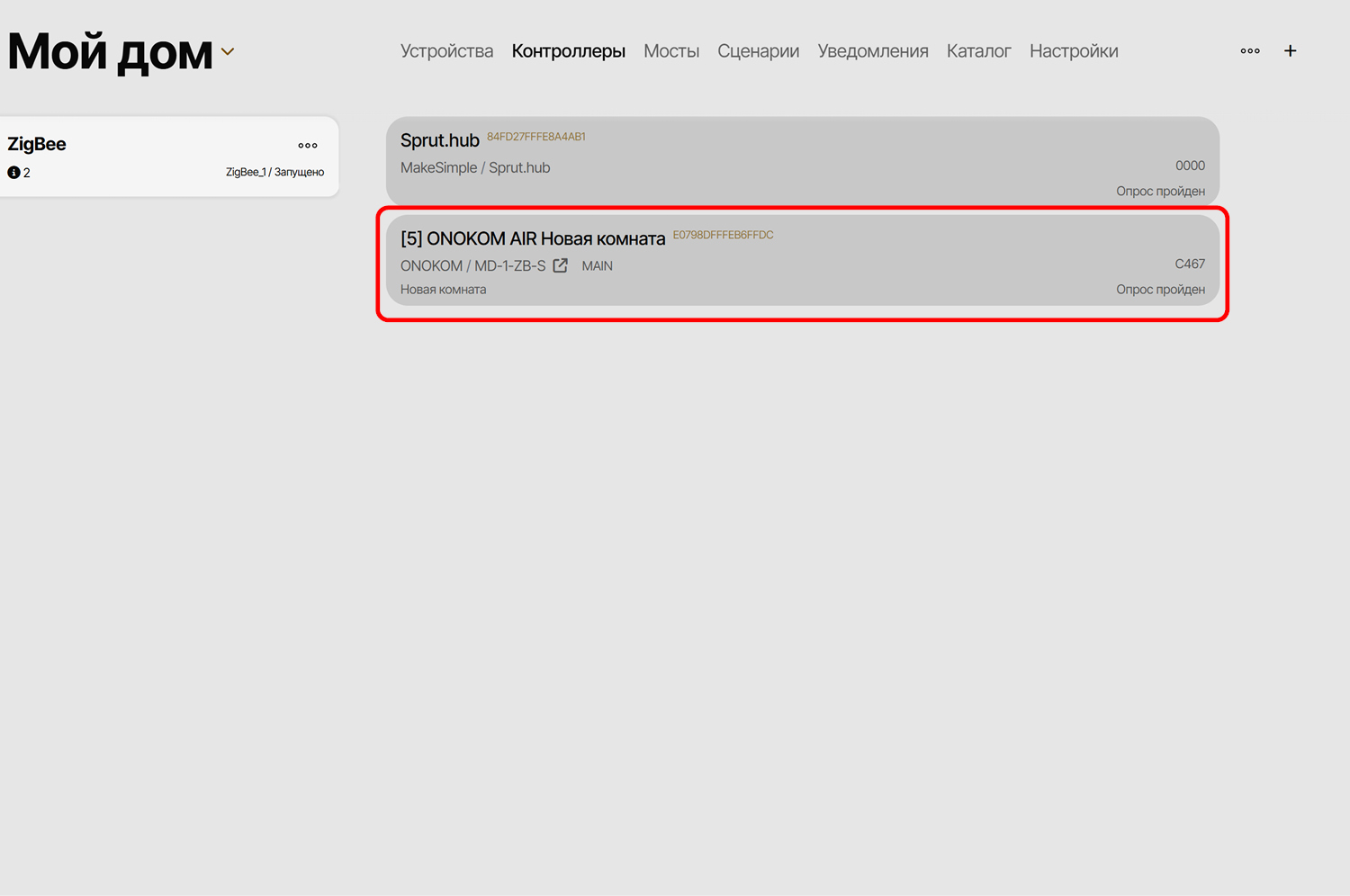Click ONOKOM / MD-1-ZB-S model text
1350x896 pixels.
473,265
